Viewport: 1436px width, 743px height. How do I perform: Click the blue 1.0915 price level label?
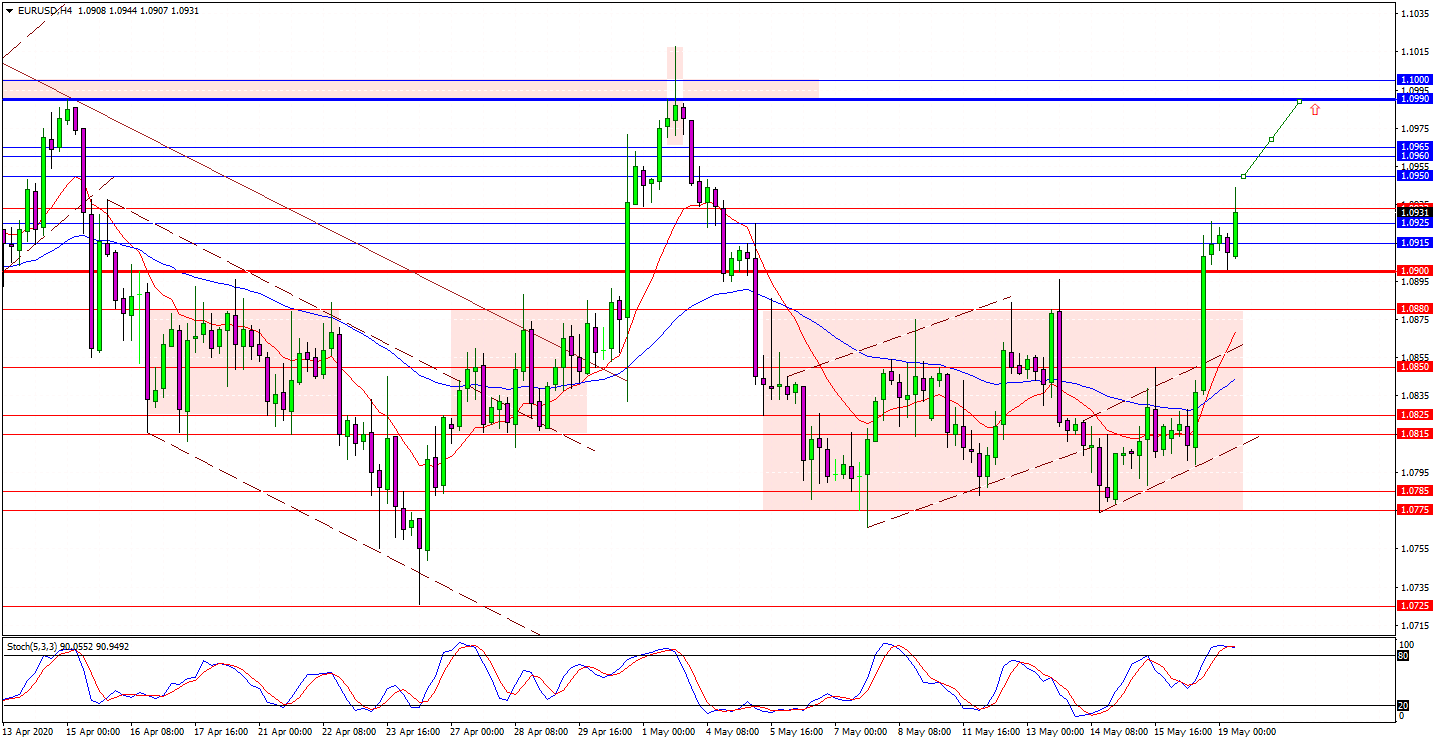[x=1414, y=243]
